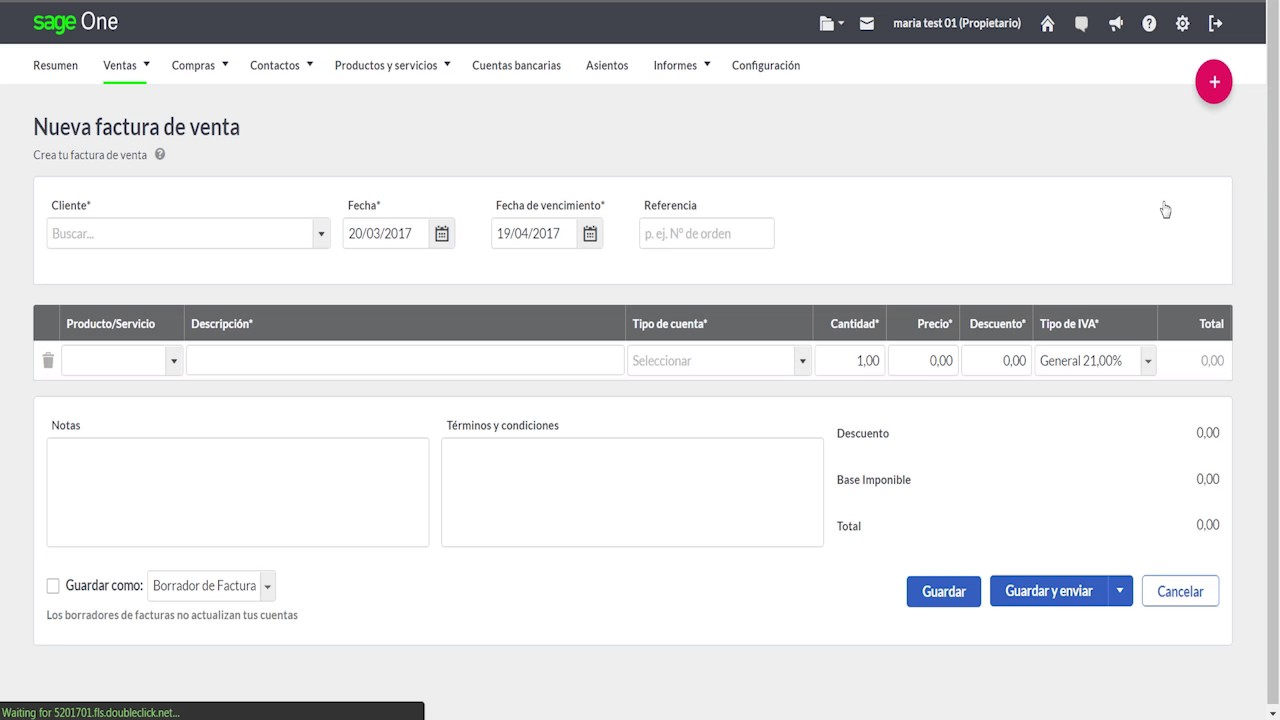Click the 'Base Imponible' label
Image resolution: width=1280 pixels, height=720 pixels.
(874, 480)
